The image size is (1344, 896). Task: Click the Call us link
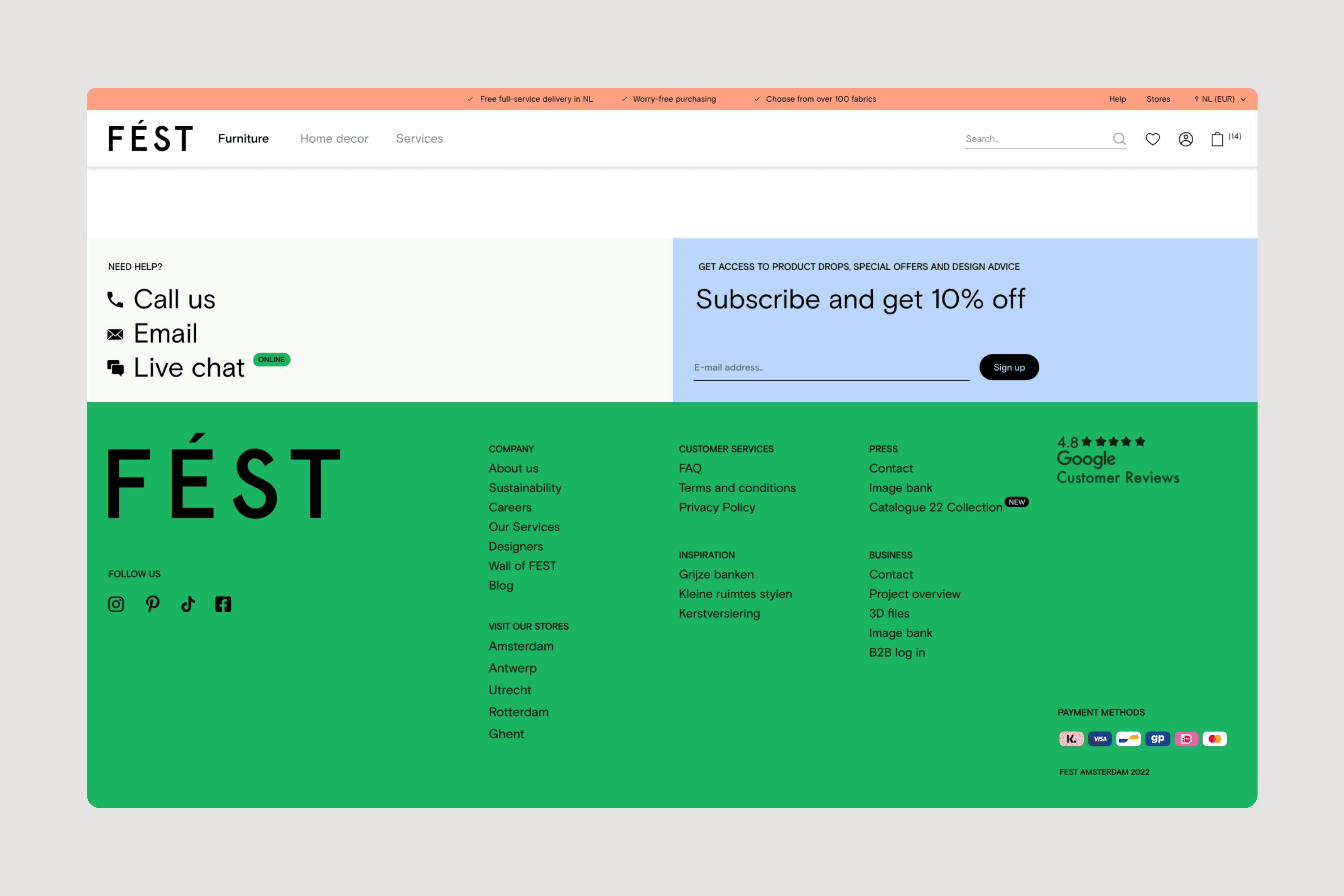pyautogui.click(x=174, y=299)
